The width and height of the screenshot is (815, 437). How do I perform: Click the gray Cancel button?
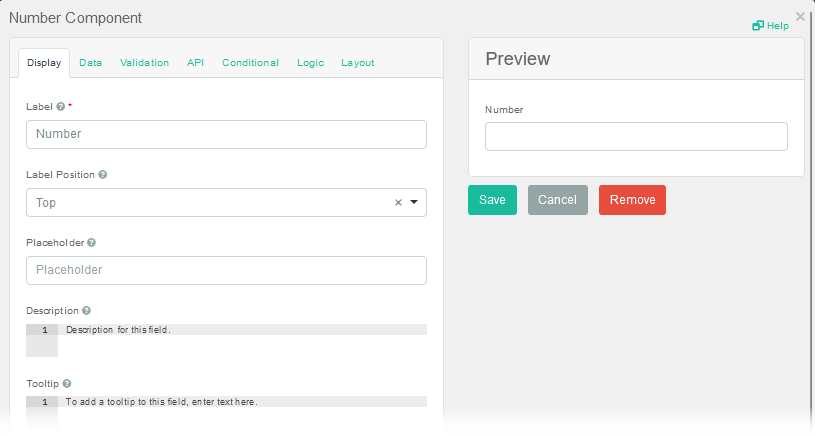(557, 200)
